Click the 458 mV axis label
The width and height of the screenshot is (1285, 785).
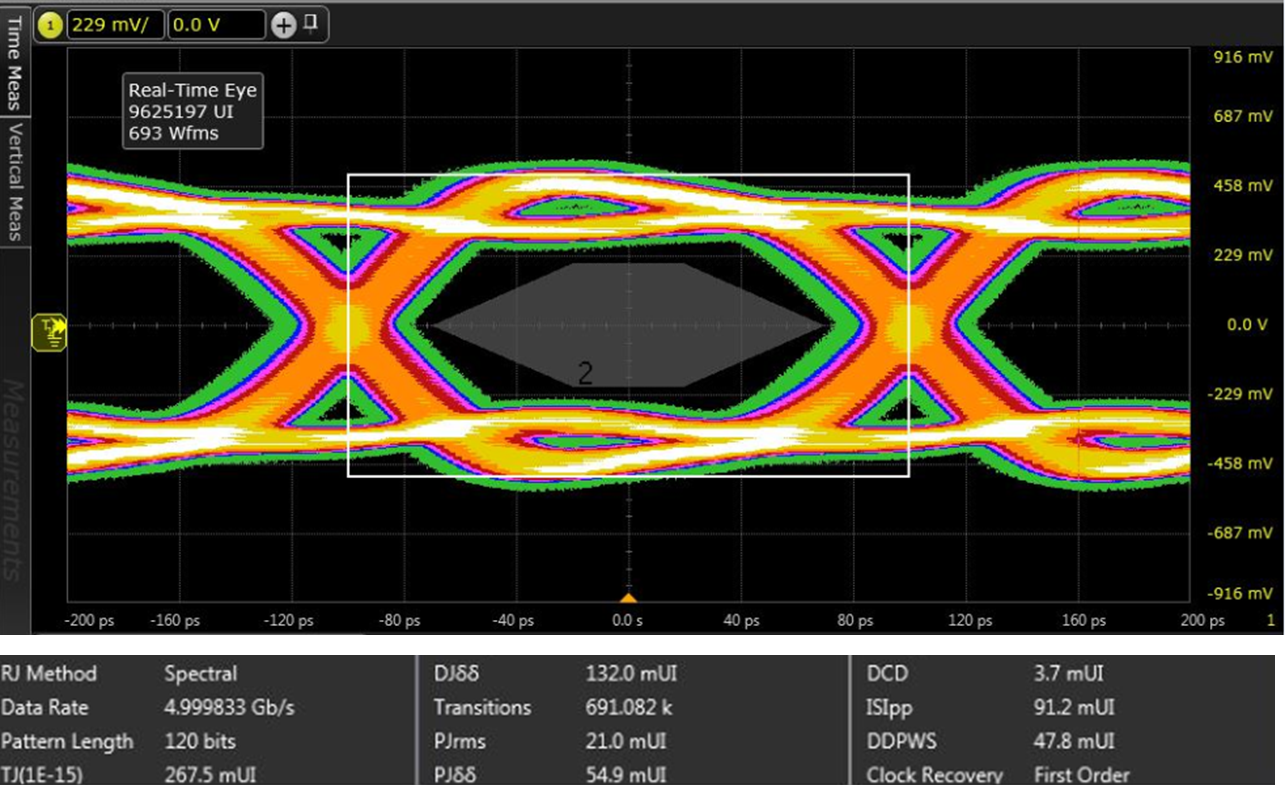click(x=1241, y=186)
